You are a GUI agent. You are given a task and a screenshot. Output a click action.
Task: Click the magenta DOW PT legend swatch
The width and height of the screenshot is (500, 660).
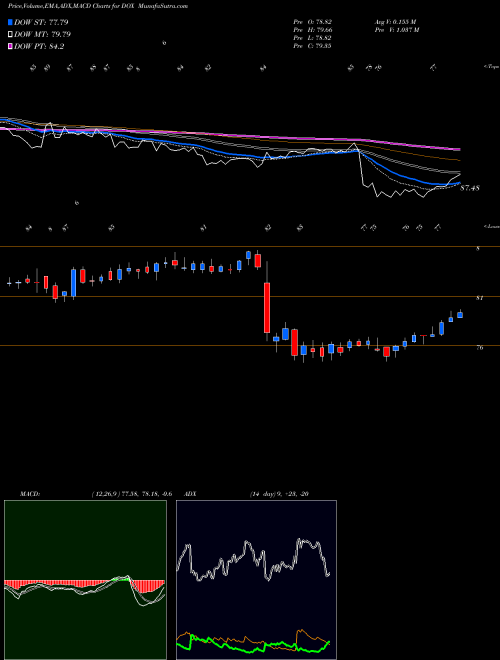[10, 47]
